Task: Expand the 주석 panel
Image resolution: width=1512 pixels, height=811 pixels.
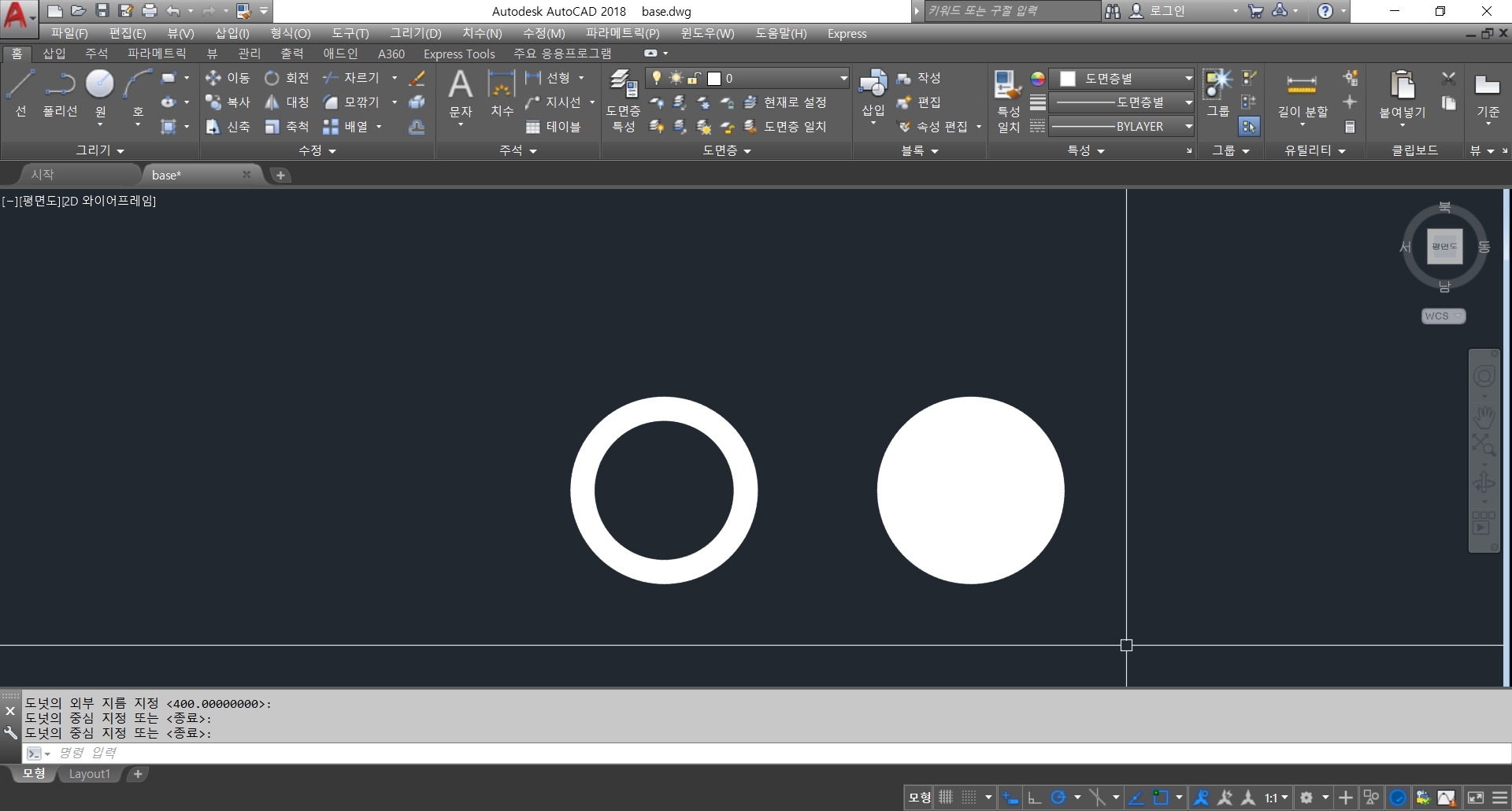Action: (x=518, y=150)
